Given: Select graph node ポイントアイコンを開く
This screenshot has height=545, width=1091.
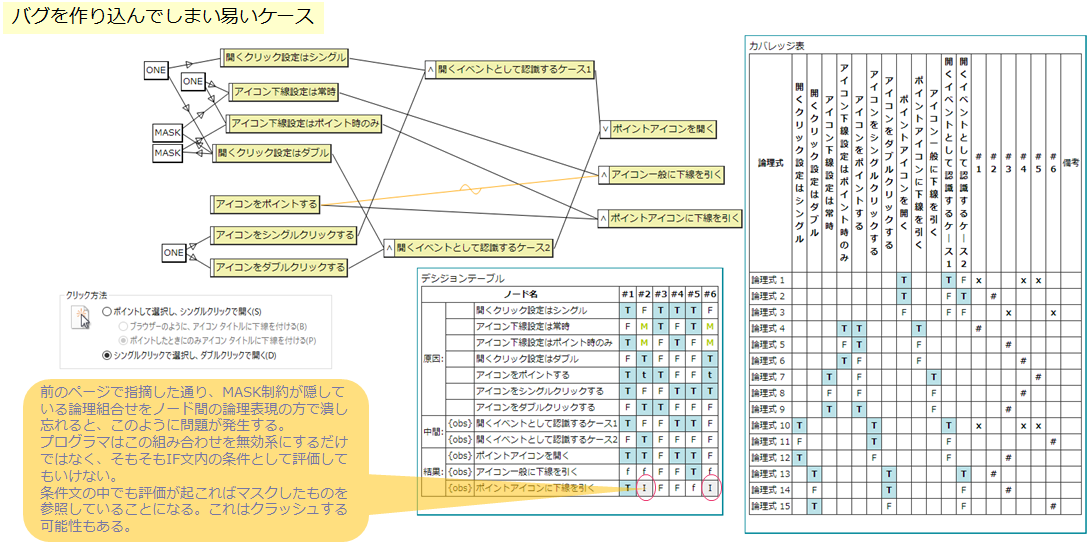Looking at the screenshot, I should pyautogui.click(x=658, y=129).
